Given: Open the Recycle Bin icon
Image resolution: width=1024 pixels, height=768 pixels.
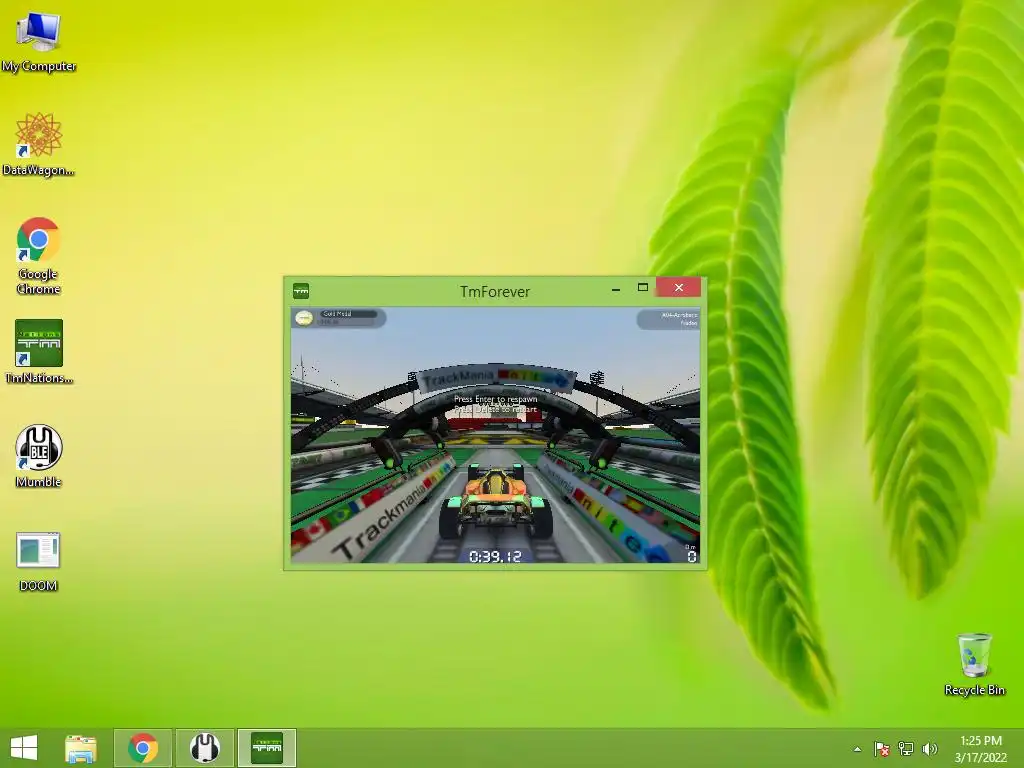Looking at the screenshot, I should [974, 664].
